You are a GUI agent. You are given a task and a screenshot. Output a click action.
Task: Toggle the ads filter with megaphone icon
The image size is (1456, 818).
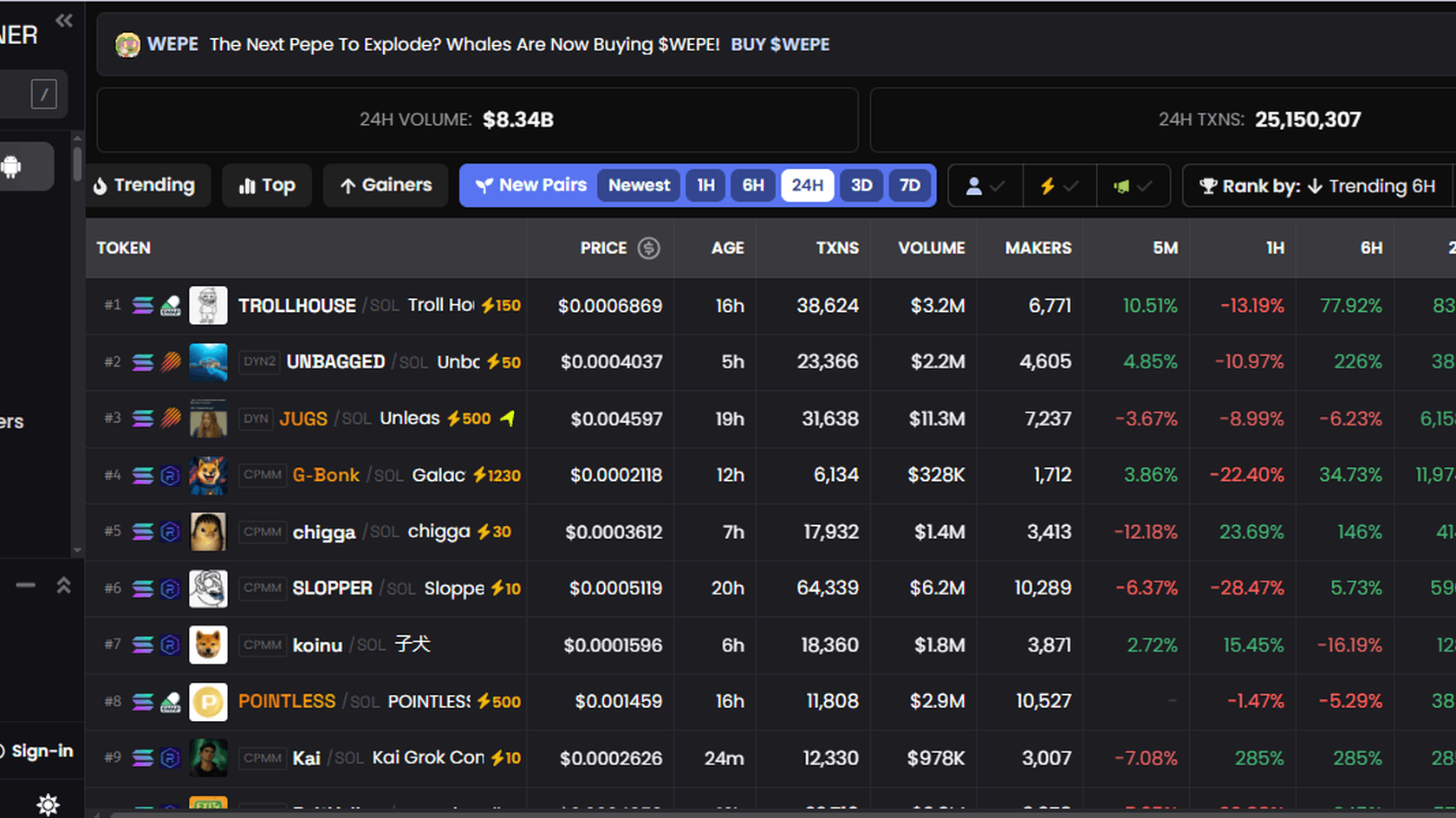click(1132, 185)
